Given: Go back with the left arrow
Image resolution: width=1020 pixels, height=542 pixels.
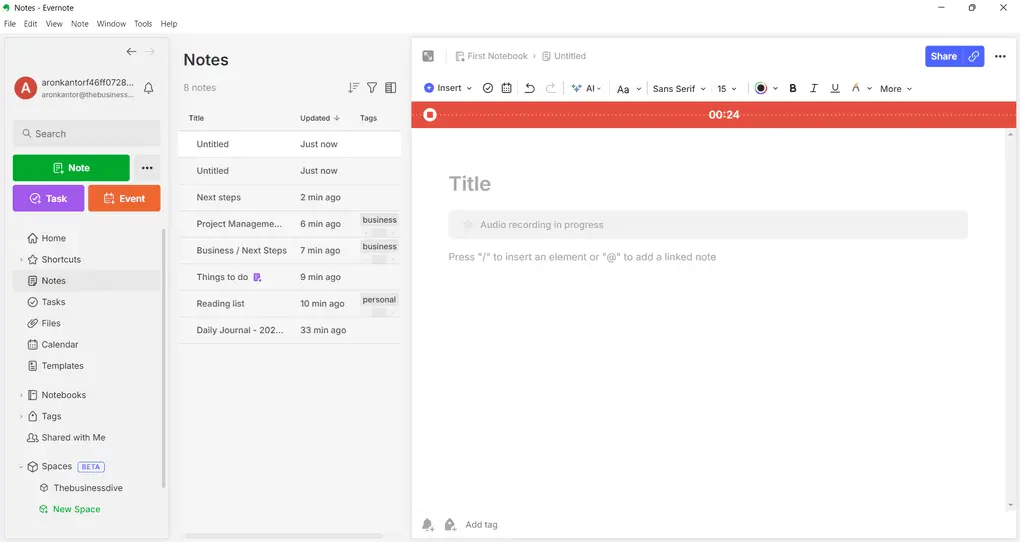Looking at the screenshot, I should pyautogui.click(x=131, y=51).
